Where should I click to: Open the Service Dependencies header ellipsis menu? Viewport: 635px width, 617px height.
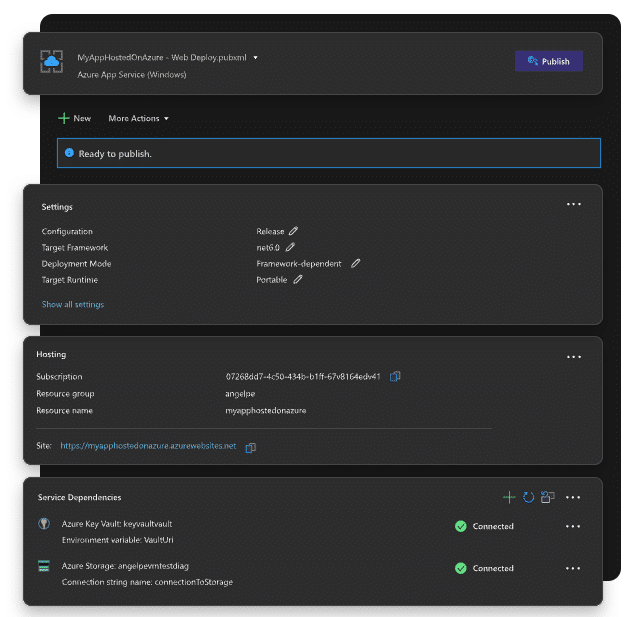point(574,497)
